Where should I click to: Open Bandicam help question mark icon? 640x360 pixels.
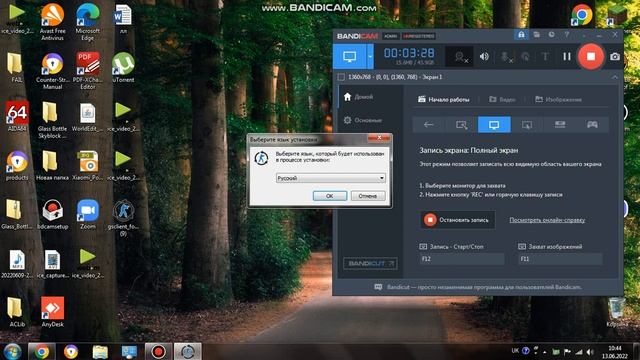tap(567, 35)
